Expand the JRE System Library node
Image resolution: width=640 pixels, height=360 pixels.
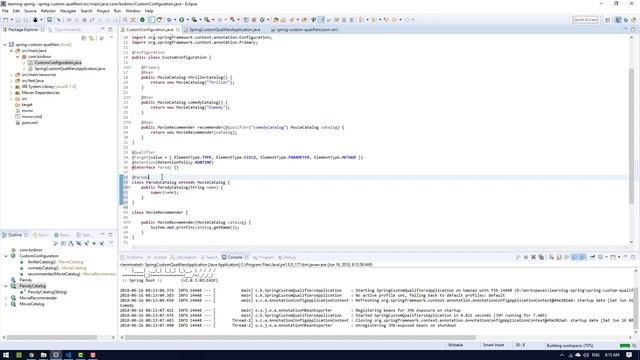point(11,87)
